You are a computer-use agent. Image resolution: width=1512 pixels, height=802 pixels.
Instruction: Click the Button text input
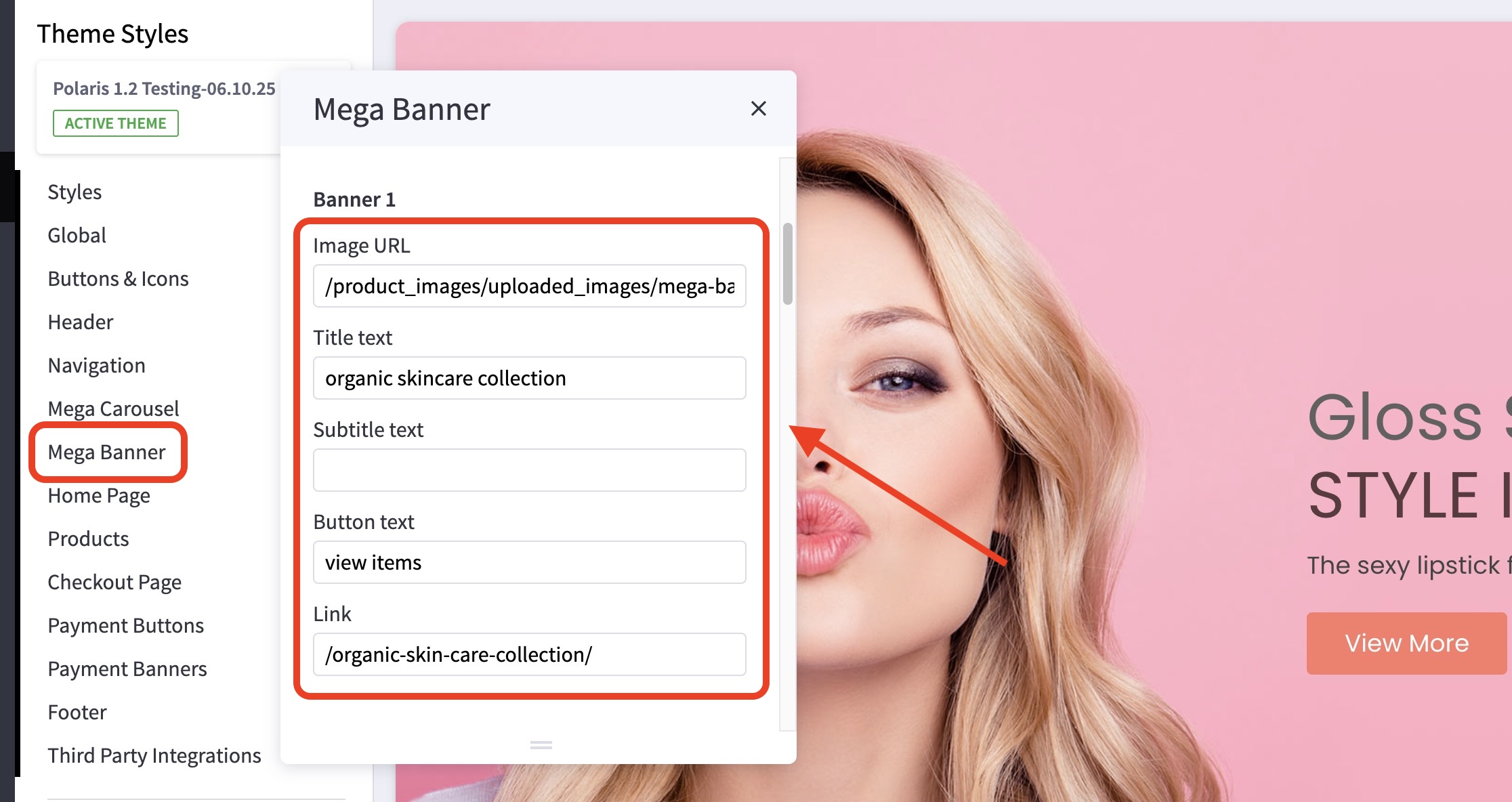point(529,563)
